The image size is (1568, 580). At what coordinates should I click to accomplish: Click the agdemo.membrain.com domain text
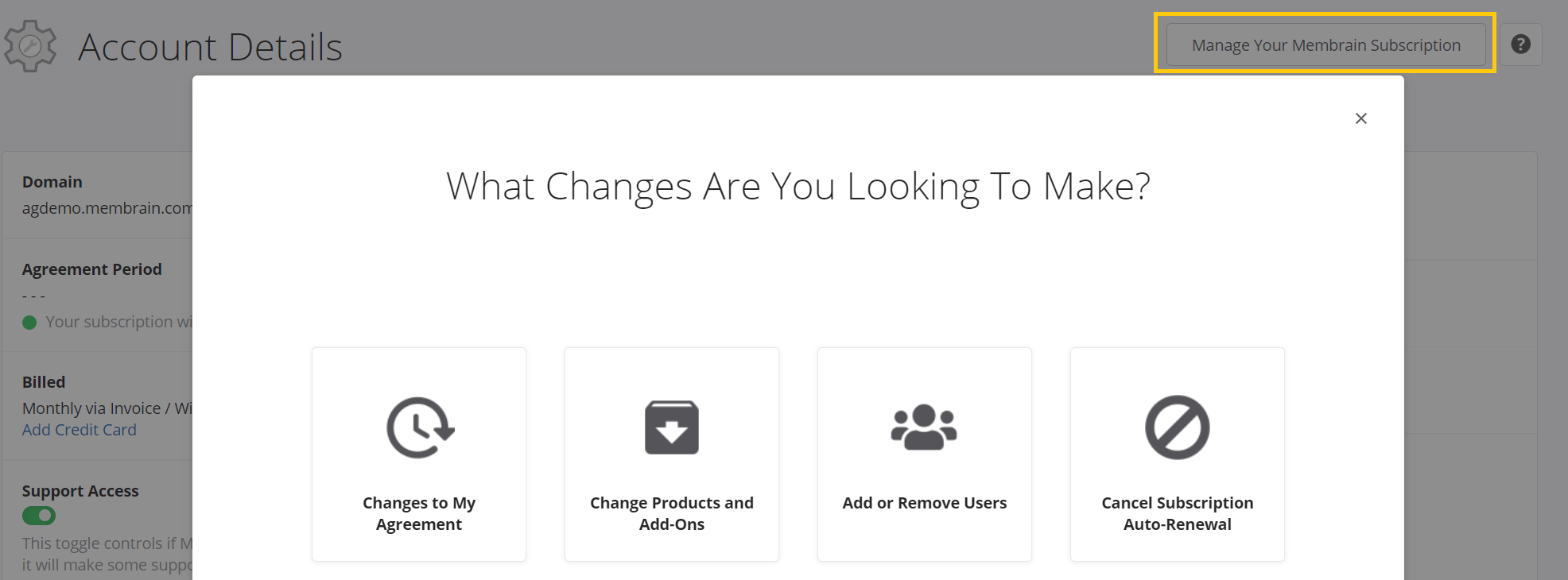click(x=107, y=208)
